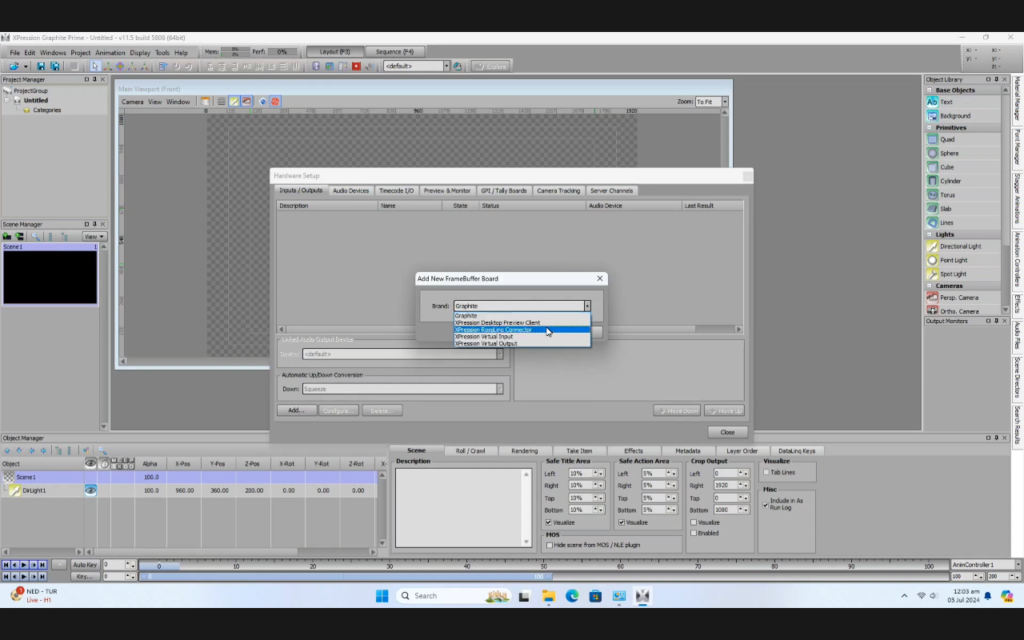Screen dimensions: 1024x640
Task: Add an Ortho. Camera object
Action: [959, 311]
